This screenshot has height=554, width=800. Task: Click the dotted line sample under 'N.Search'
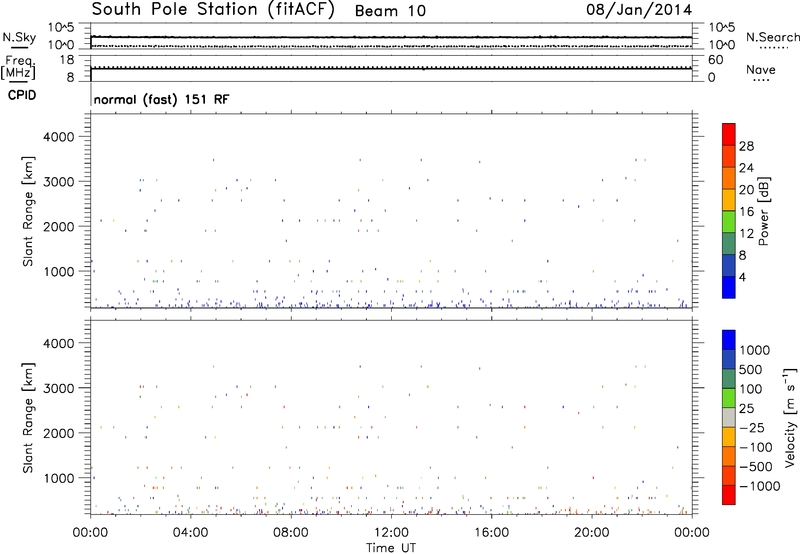tap(774, 48)
